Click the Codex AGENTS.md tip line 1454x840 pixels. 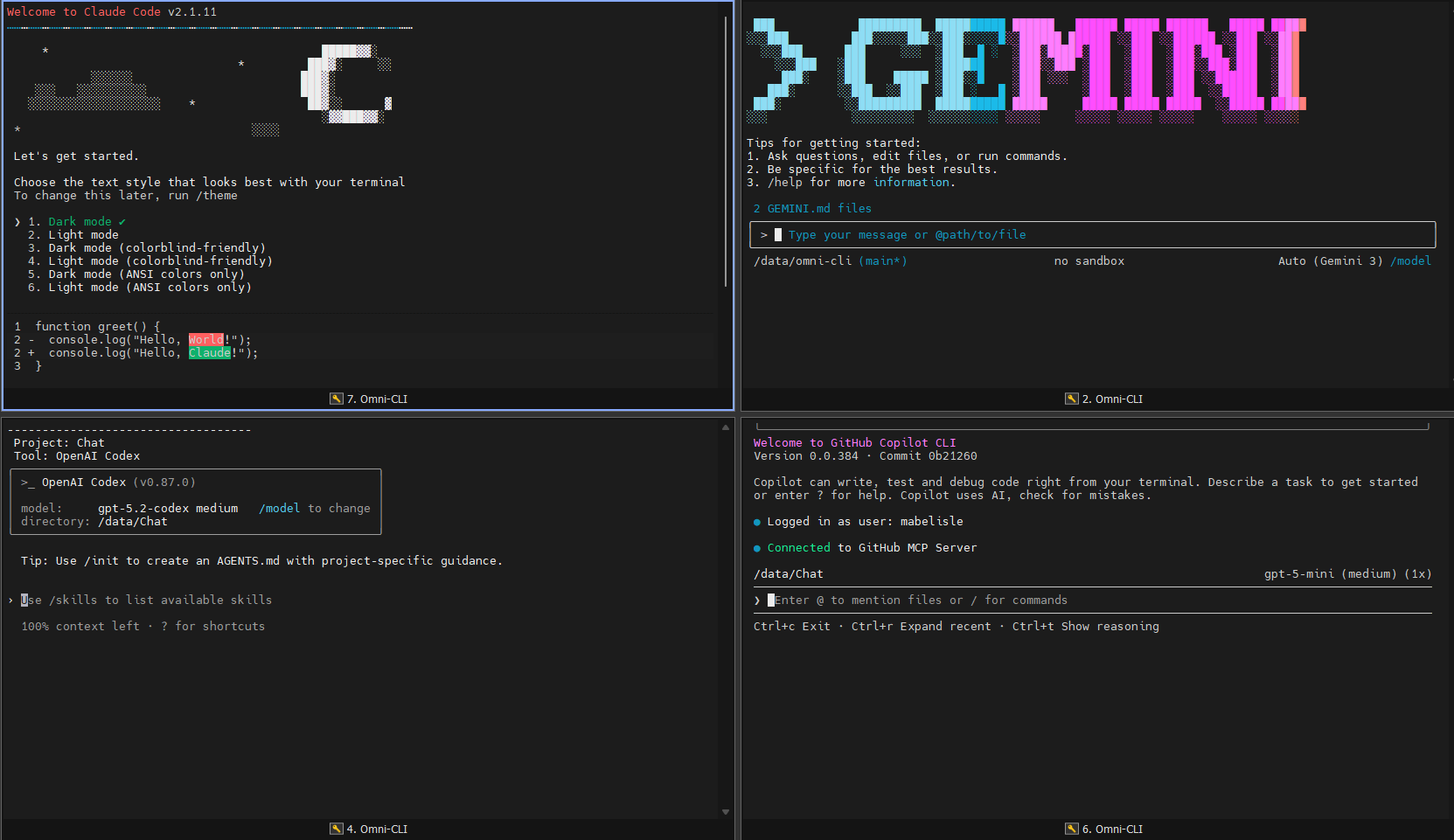point(261,561)
